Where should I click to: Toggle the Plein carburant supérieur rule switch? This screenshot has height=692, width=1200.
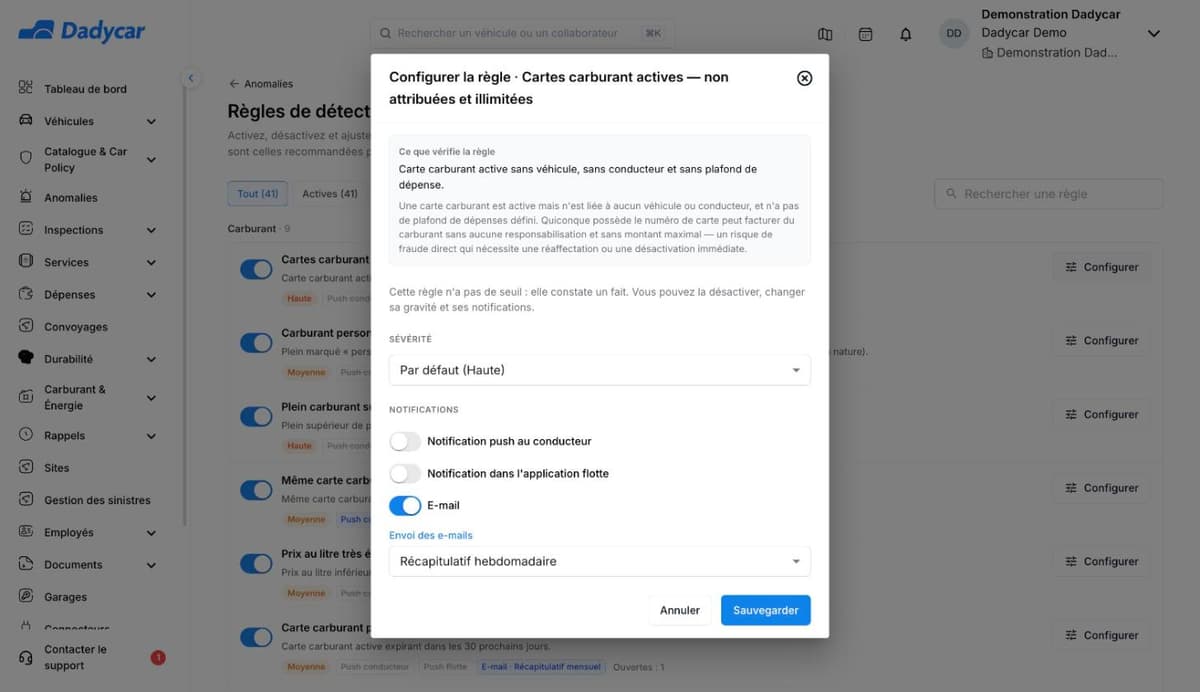coord(257,416)
